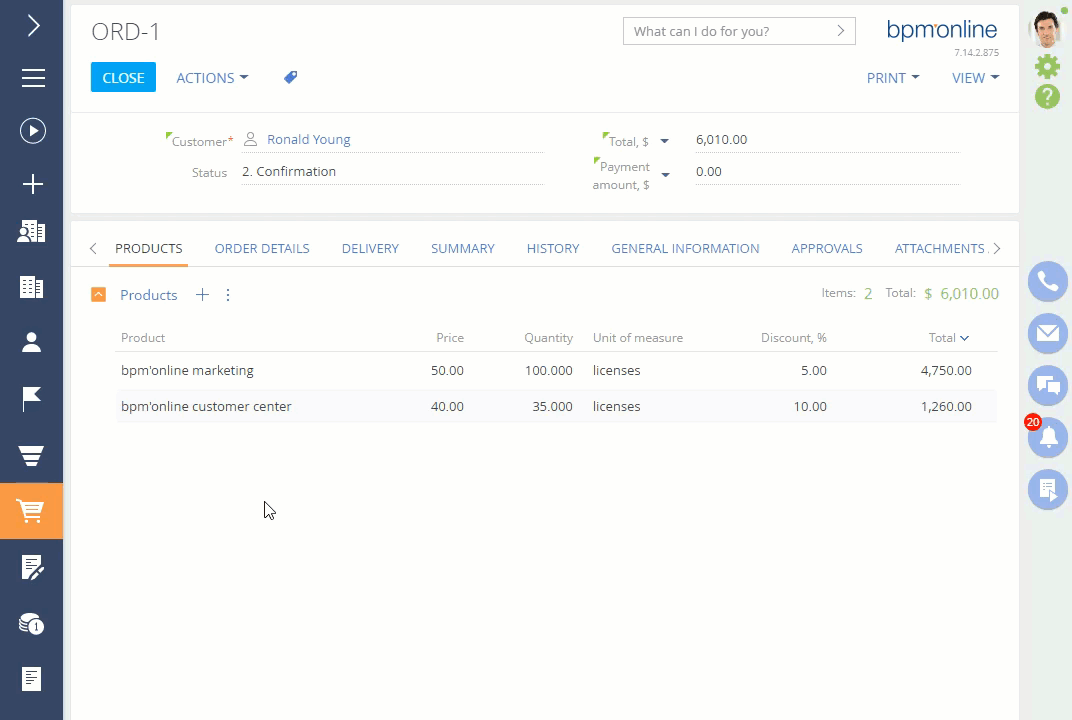
Task: Open the Orders shopping cart section
Action: (x=31, y=511)
